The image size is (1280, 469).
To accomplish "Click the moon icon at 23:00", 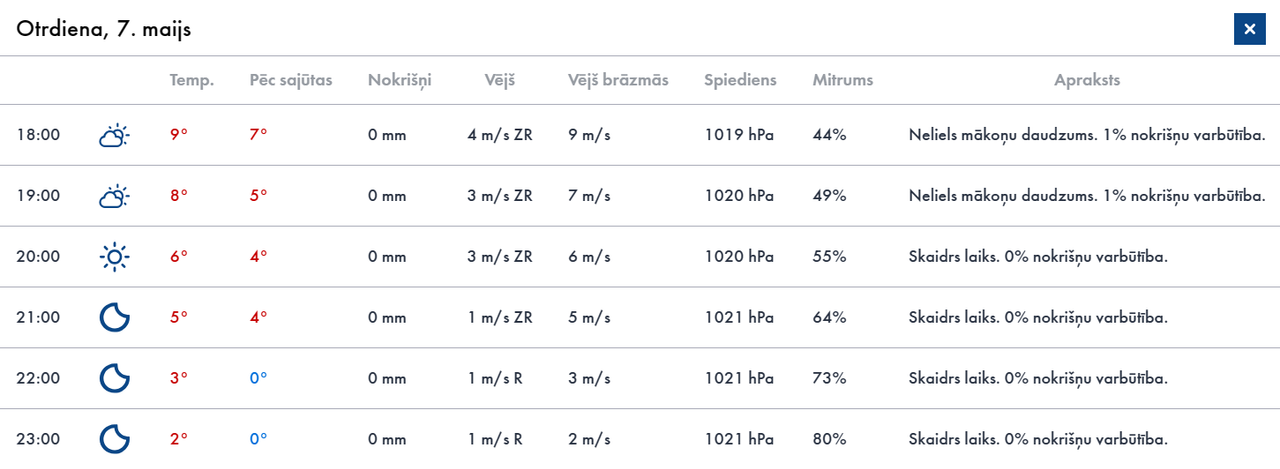I will 115,439.
